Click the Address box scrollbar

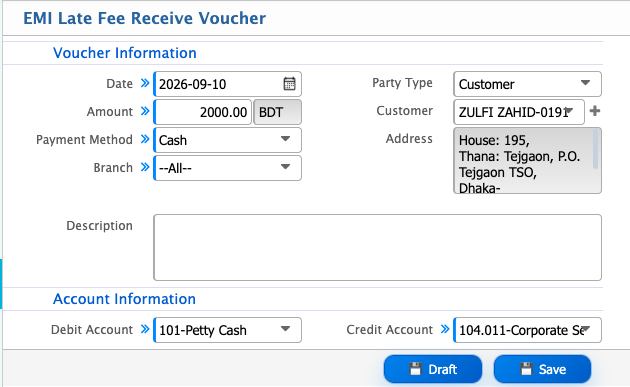[595, 149]
